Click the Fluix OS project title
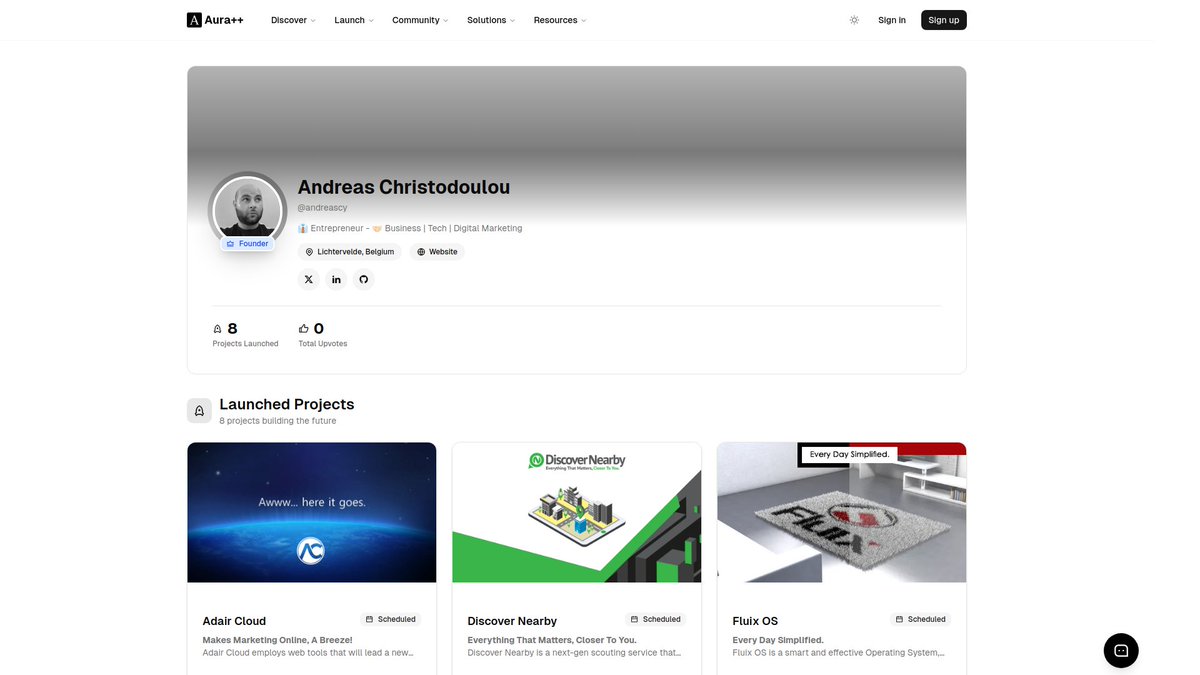Viewport: 1200px width, 675px height. (x=755, y=621)
